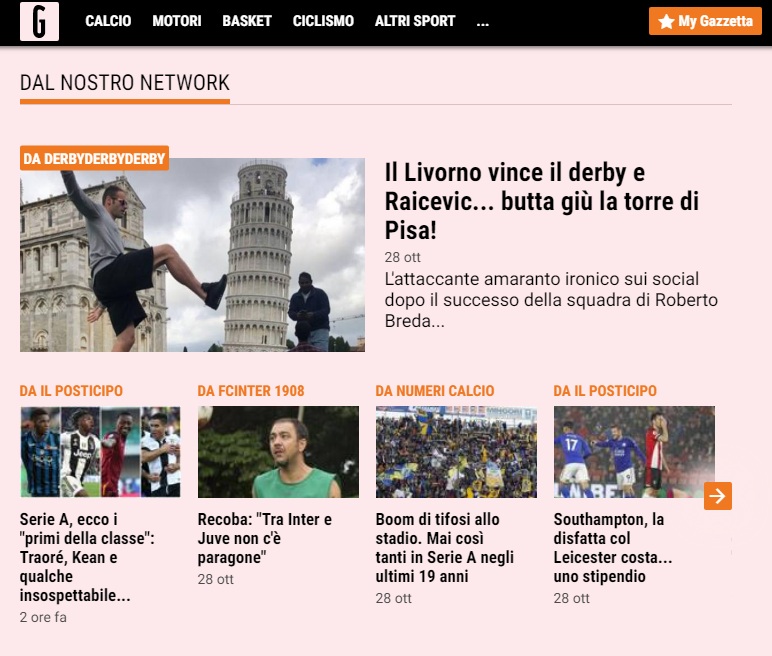The width and height of the screenshot is (772, 656).
Task: Go to the Basket section
Action: pyautogui.click(x=247, y=21)
